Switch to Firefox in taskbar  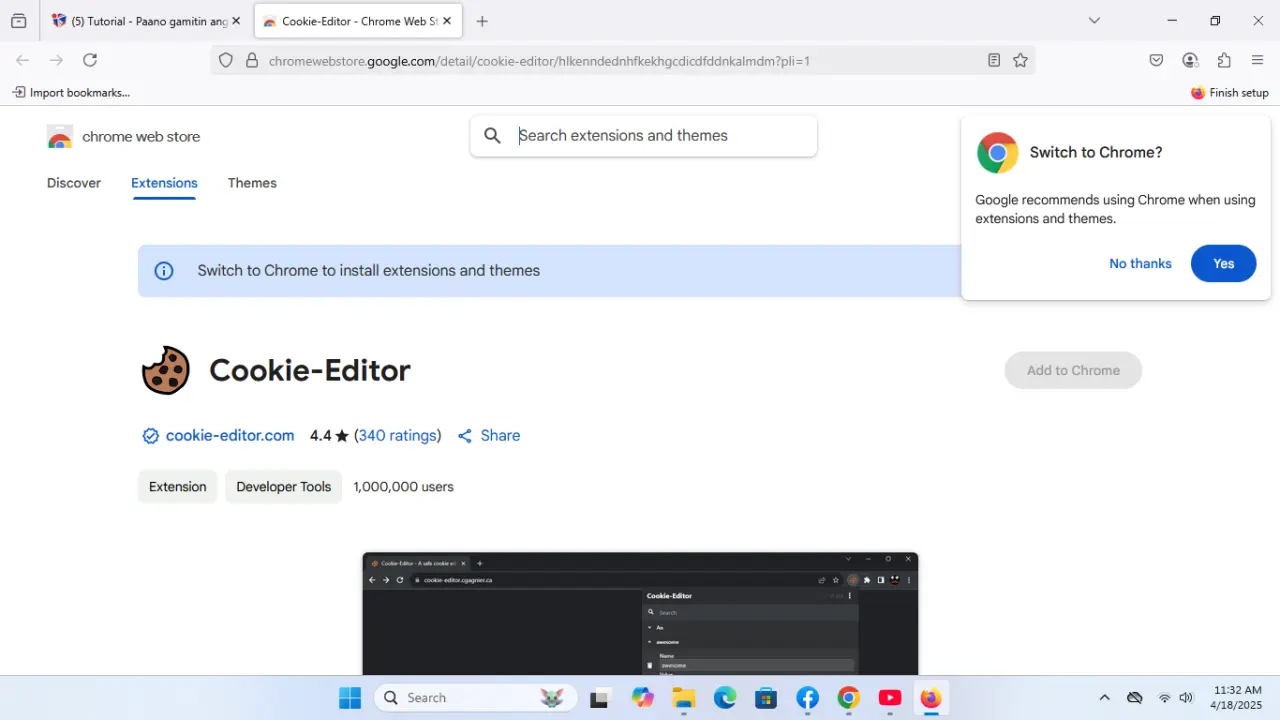(x=931, y=698)
